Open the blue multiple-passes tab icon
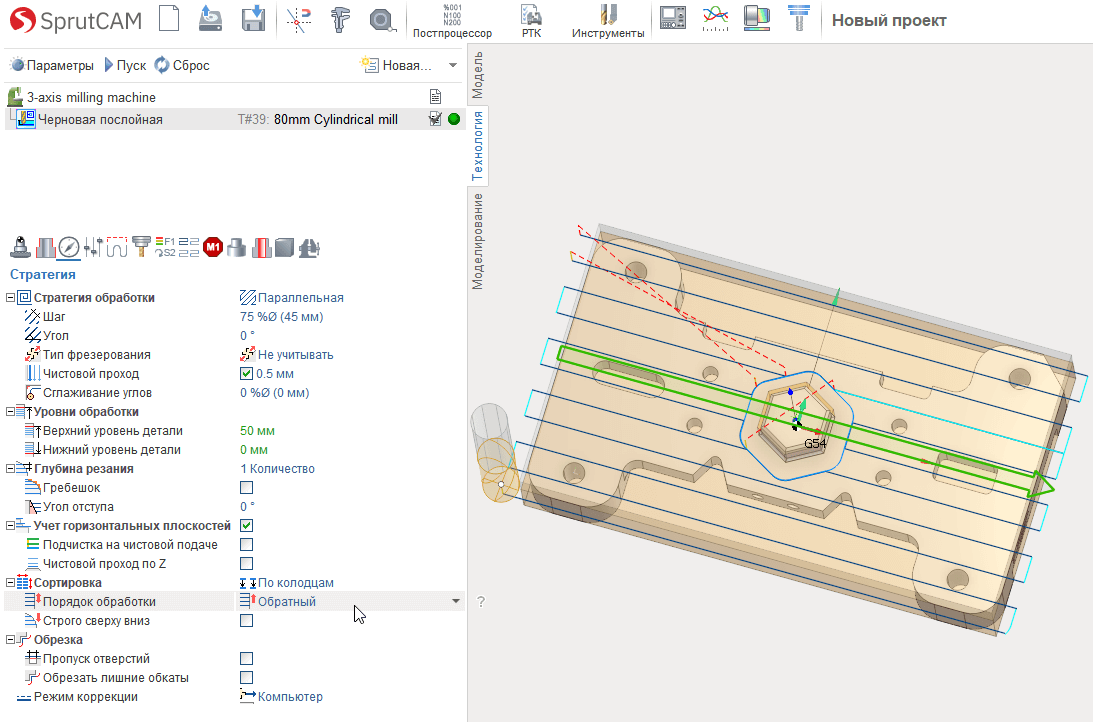1093x722 pixels. tap(189, 247)
